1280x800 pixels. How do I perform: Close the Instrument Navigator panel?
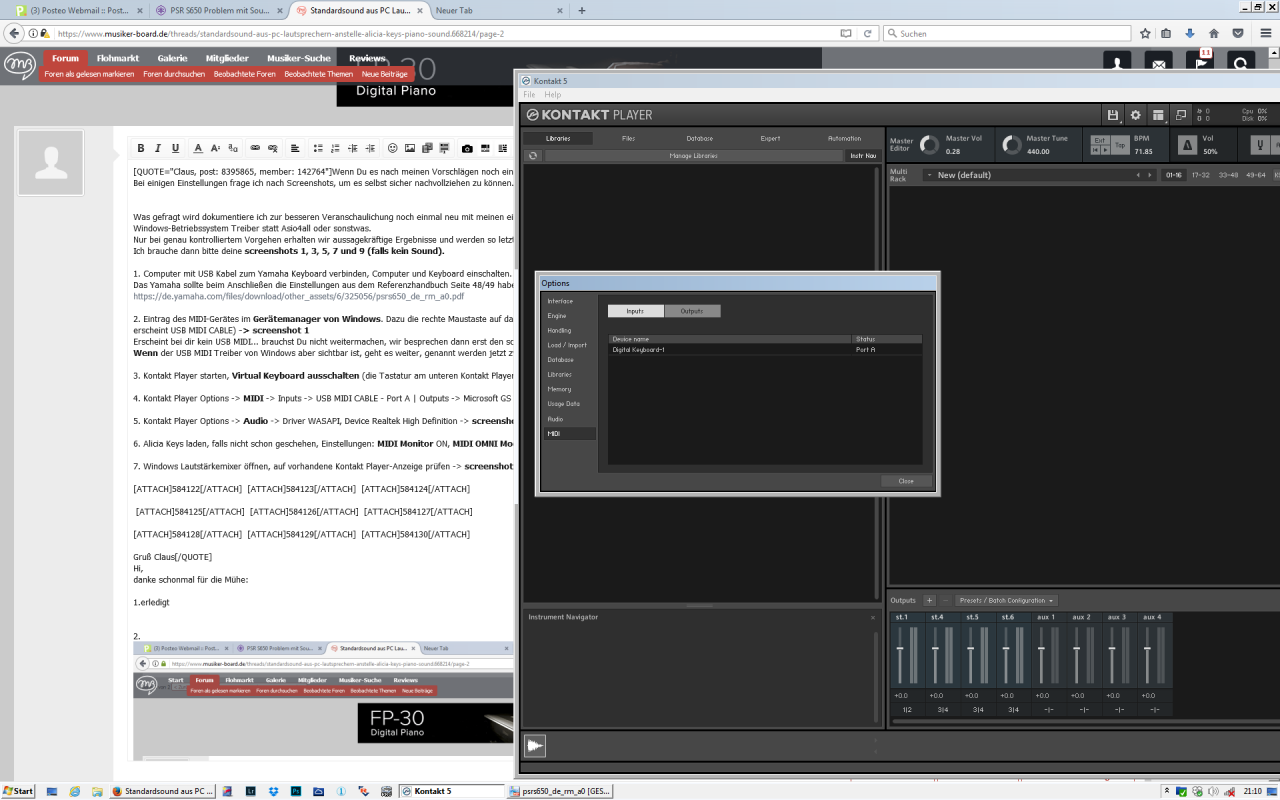[872, 618]
